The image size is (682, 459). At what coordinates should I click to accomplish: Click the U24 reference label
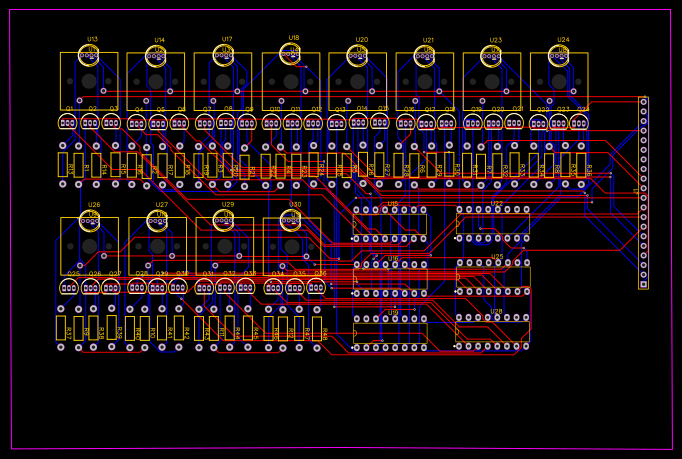pyautogui.click(x=563, y=40)
